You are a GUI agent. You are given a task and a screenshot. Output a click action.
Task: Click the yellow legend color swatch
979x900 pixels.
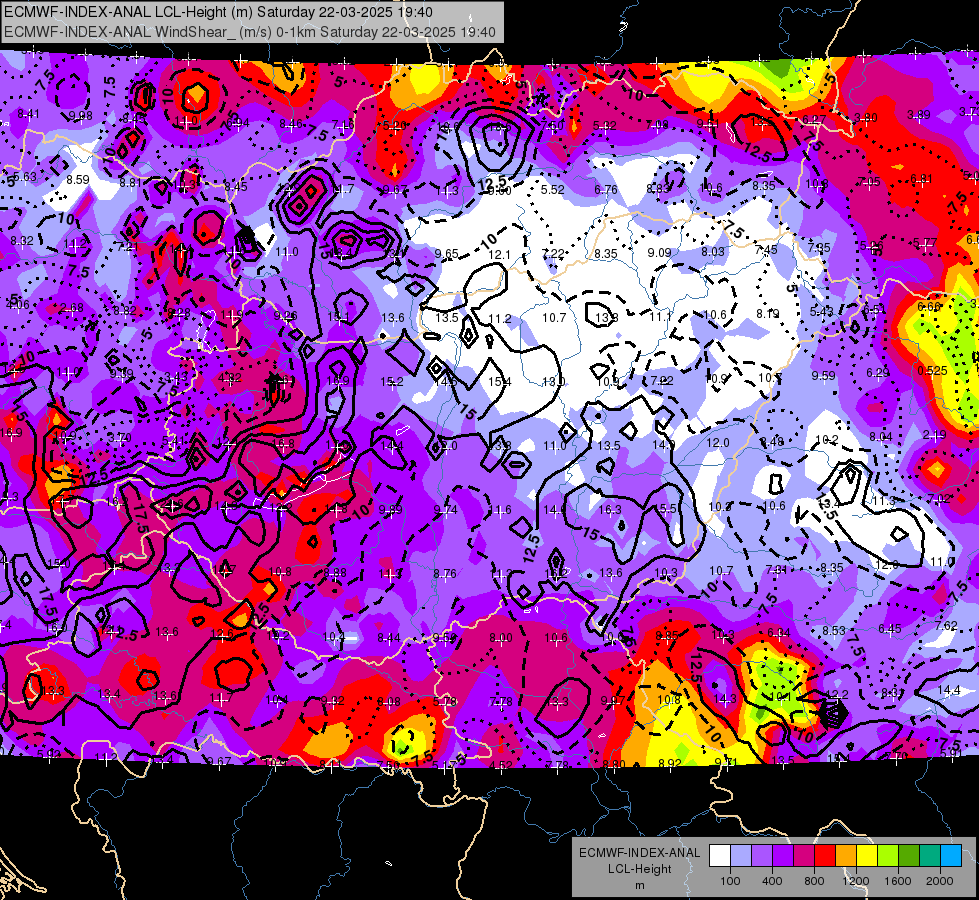[867, 856]
